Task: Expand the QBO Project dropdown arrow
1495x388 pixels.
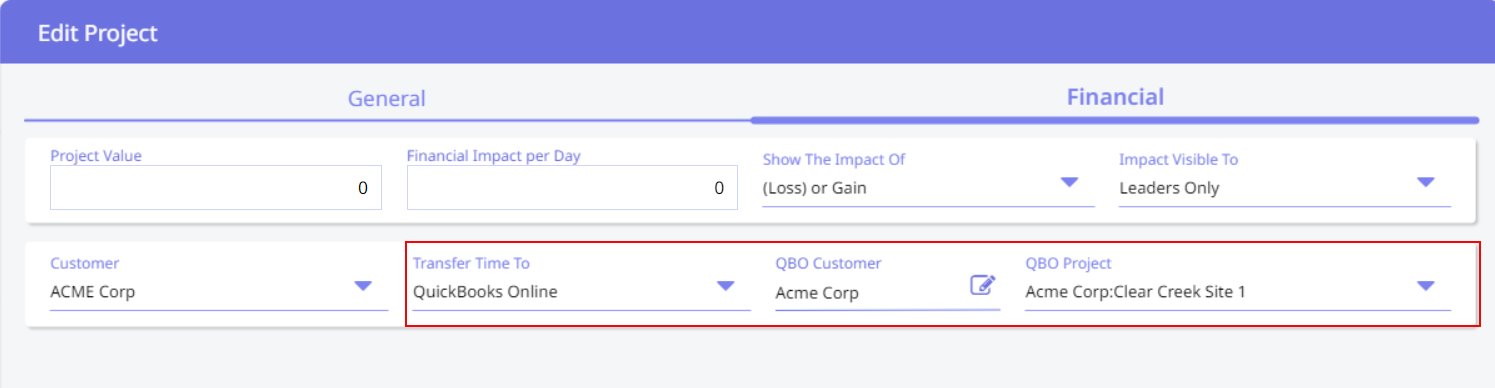Action: click(1426, 286)
